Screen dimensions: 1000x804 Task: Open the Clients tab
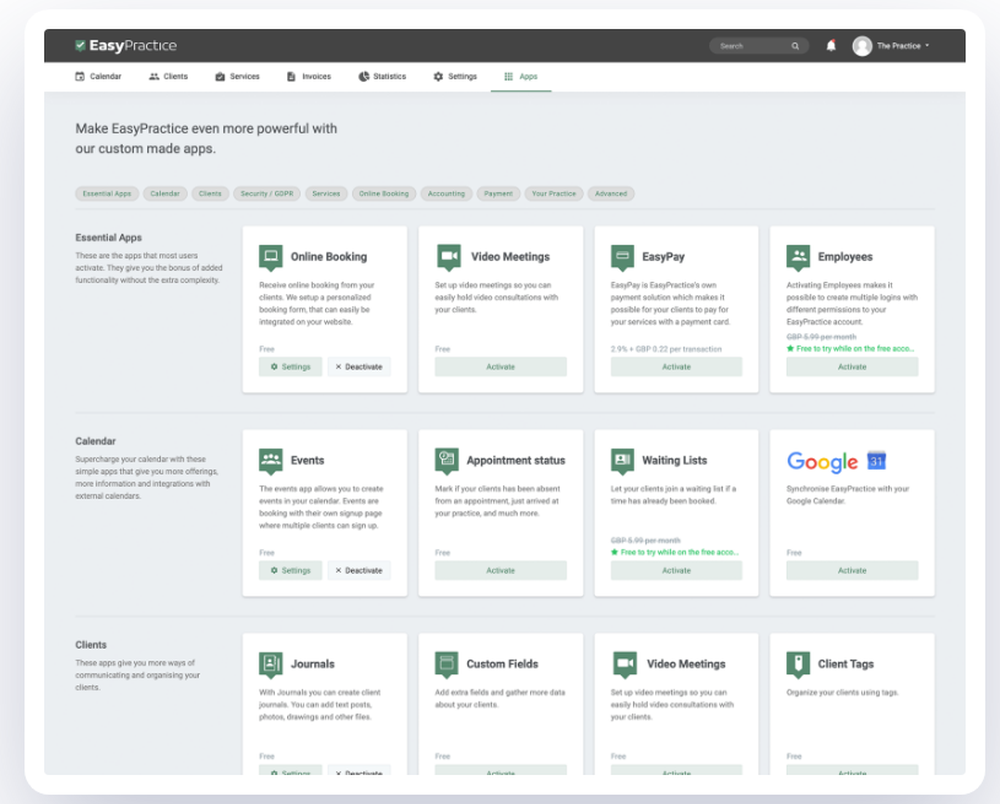(x=168, y=77)
